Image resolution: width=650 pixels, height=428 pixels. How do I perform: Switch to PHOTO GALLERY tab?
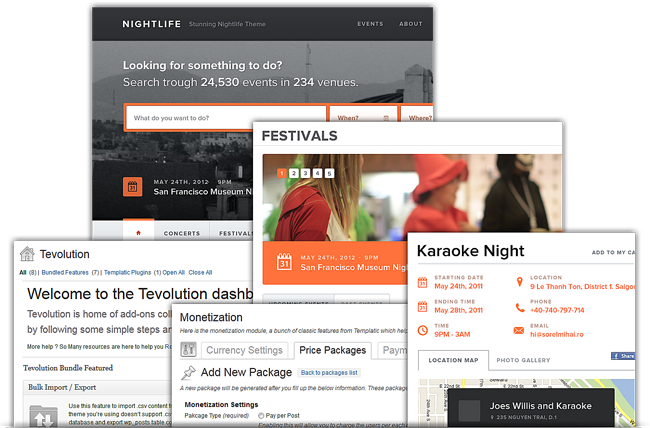tap(523, 360)
